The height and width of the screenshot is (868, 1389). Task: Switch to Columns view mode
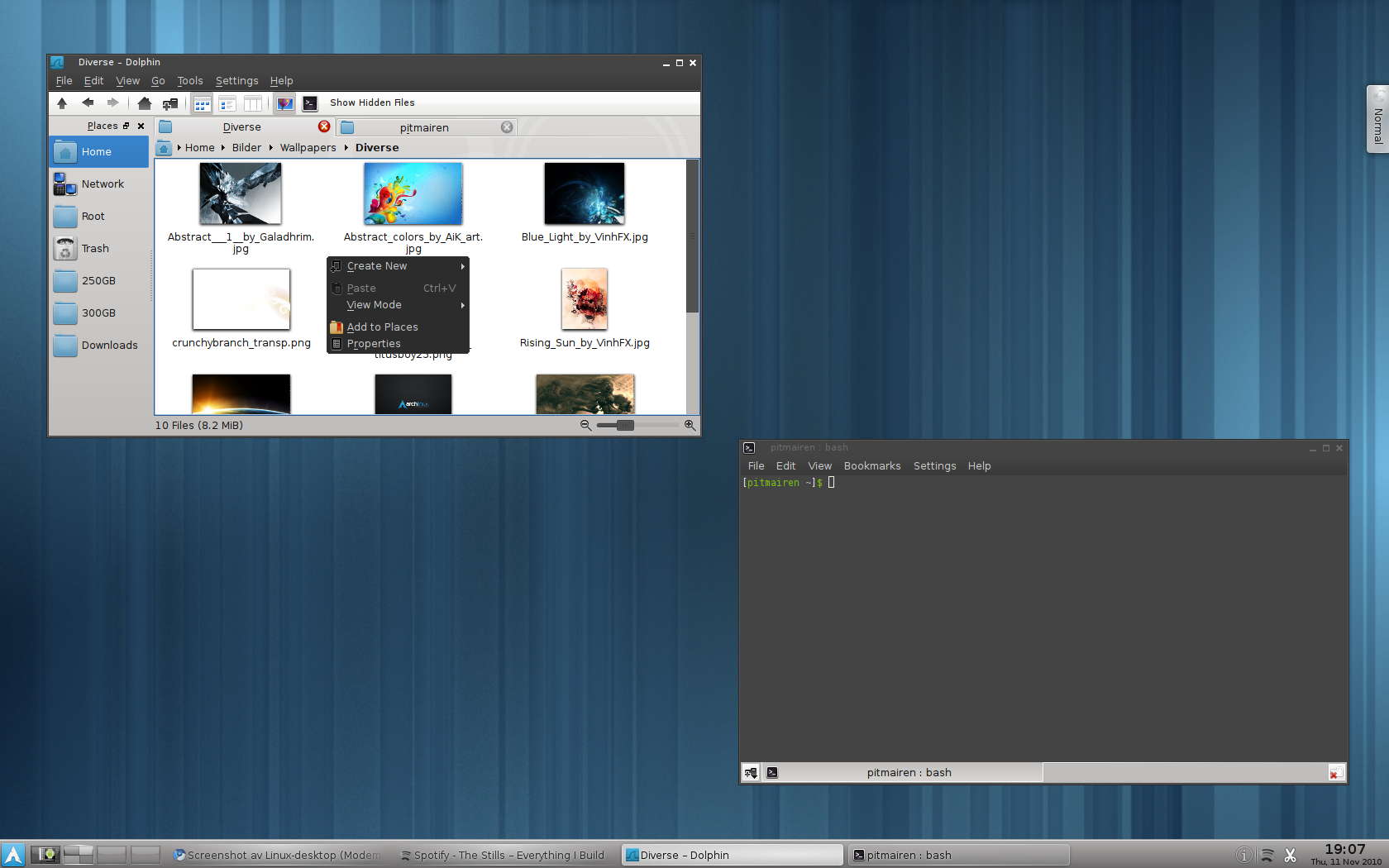coord(253,103)
